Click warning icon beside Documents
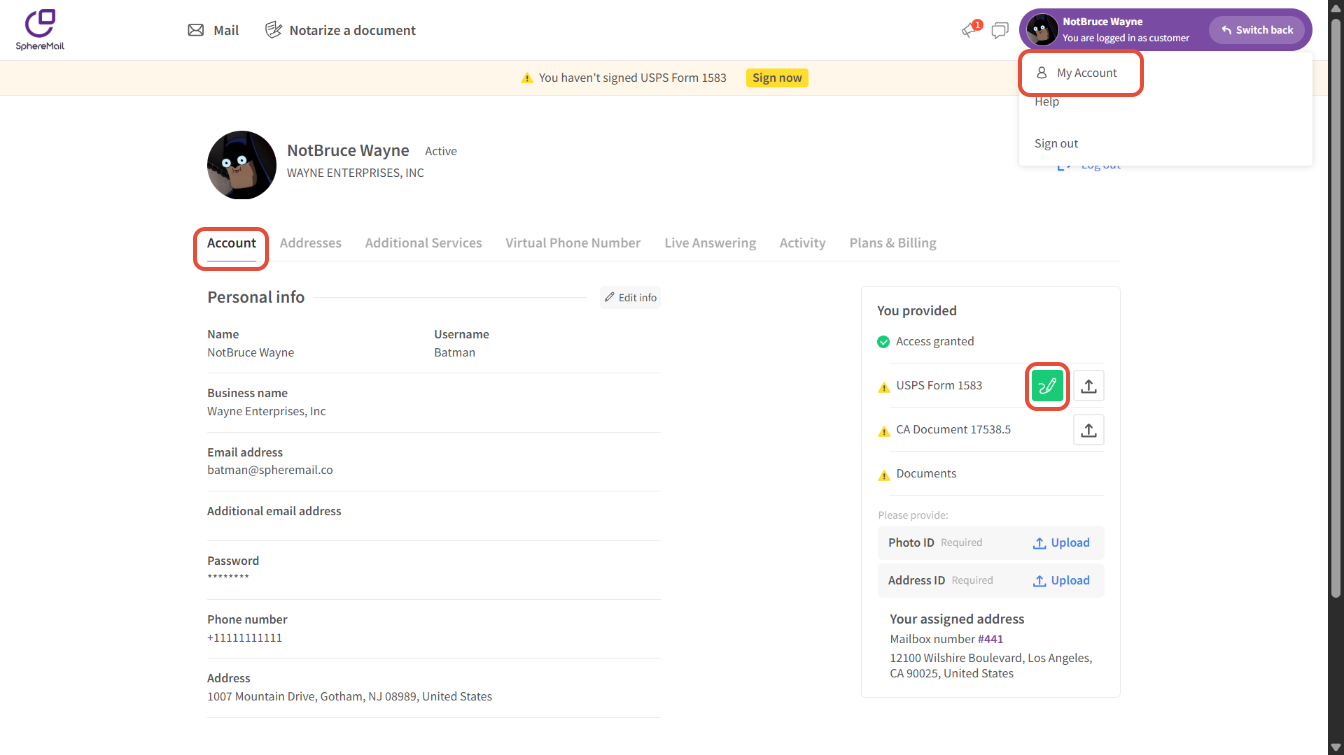 coord(883,475)
